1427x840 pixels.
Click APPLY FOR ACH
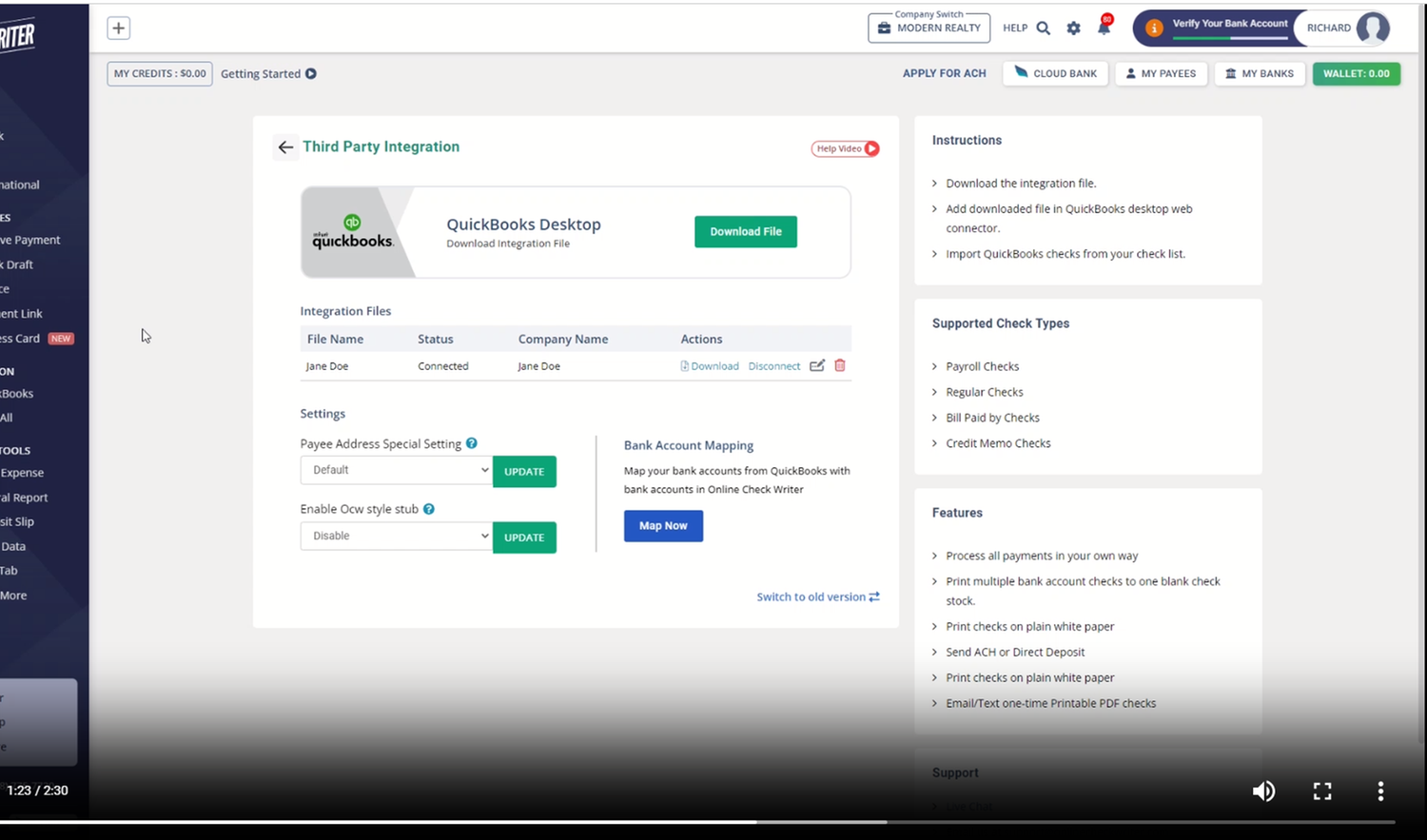point(945,73)
